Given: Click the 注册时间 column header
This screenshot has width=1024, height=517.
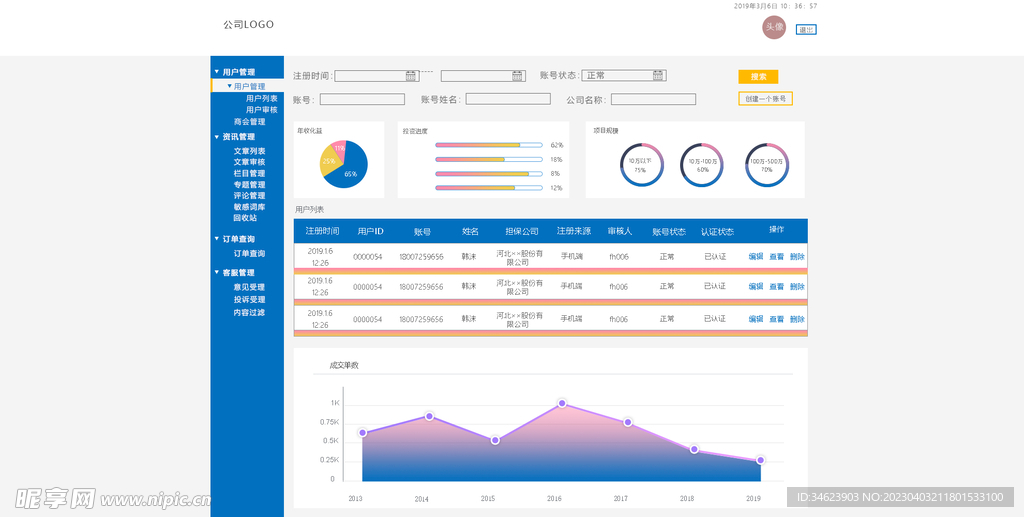Looking at the screenshot, I should point(323,231).
